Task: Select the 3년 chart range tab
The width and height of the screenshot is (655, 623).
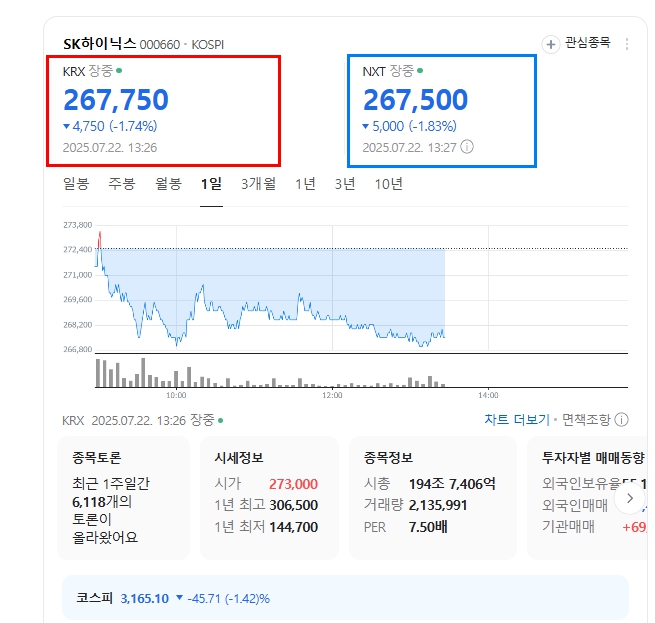Action: coord(345,184)
